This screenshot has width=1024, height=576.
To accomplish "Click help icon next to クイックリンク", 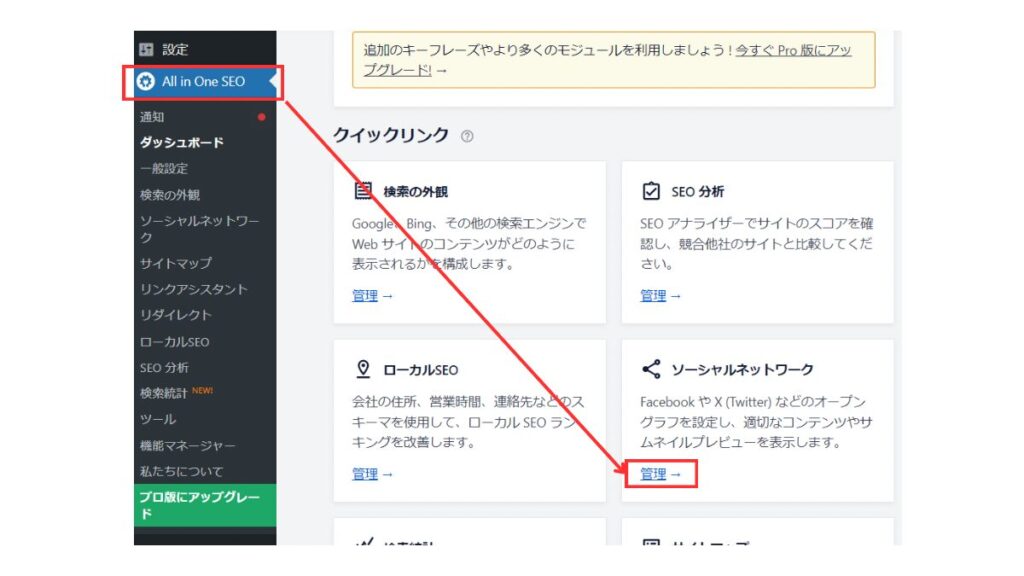I will 467,136.
